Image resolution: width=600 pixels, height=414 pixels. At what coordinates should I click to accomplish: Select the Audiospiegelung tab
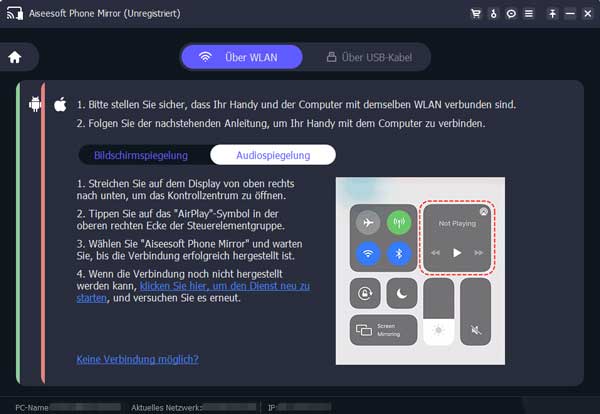coord(273,155)
